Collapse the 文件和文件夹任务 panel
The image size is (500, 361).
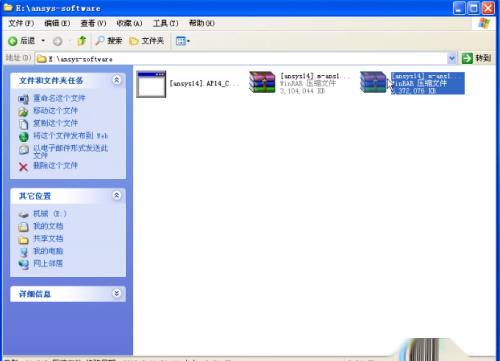[x=117, y=80]
